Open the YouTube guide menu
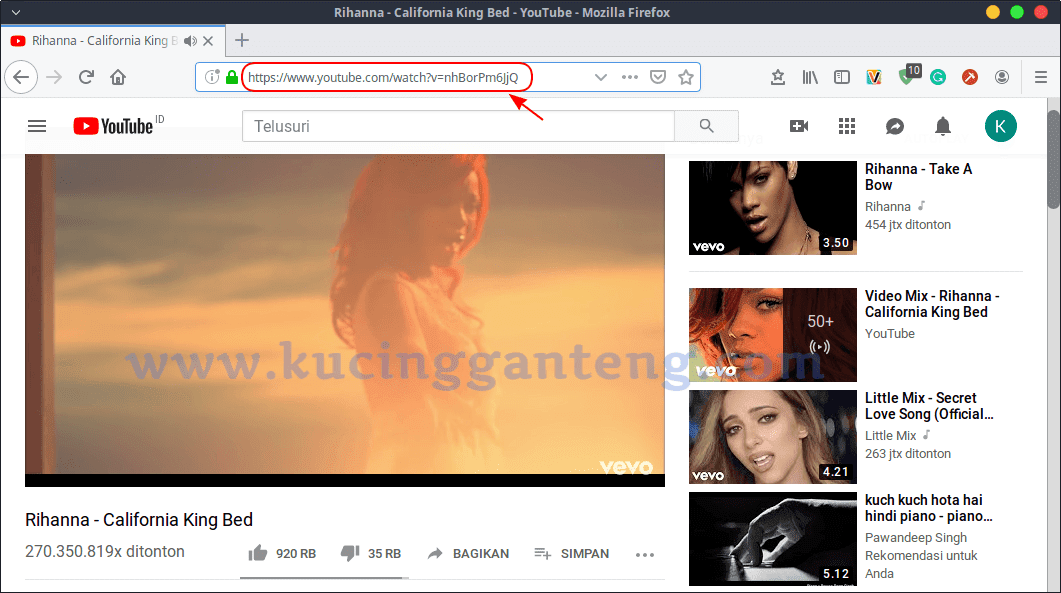Image resolution: width=1061 pixels, height=593 pixels. tap(37, 126)
